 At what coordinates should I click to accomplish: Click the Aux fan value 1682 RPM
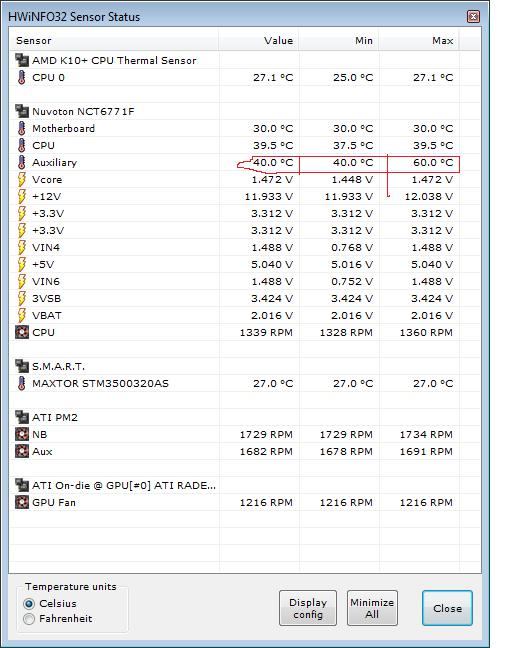click(266, 451)
